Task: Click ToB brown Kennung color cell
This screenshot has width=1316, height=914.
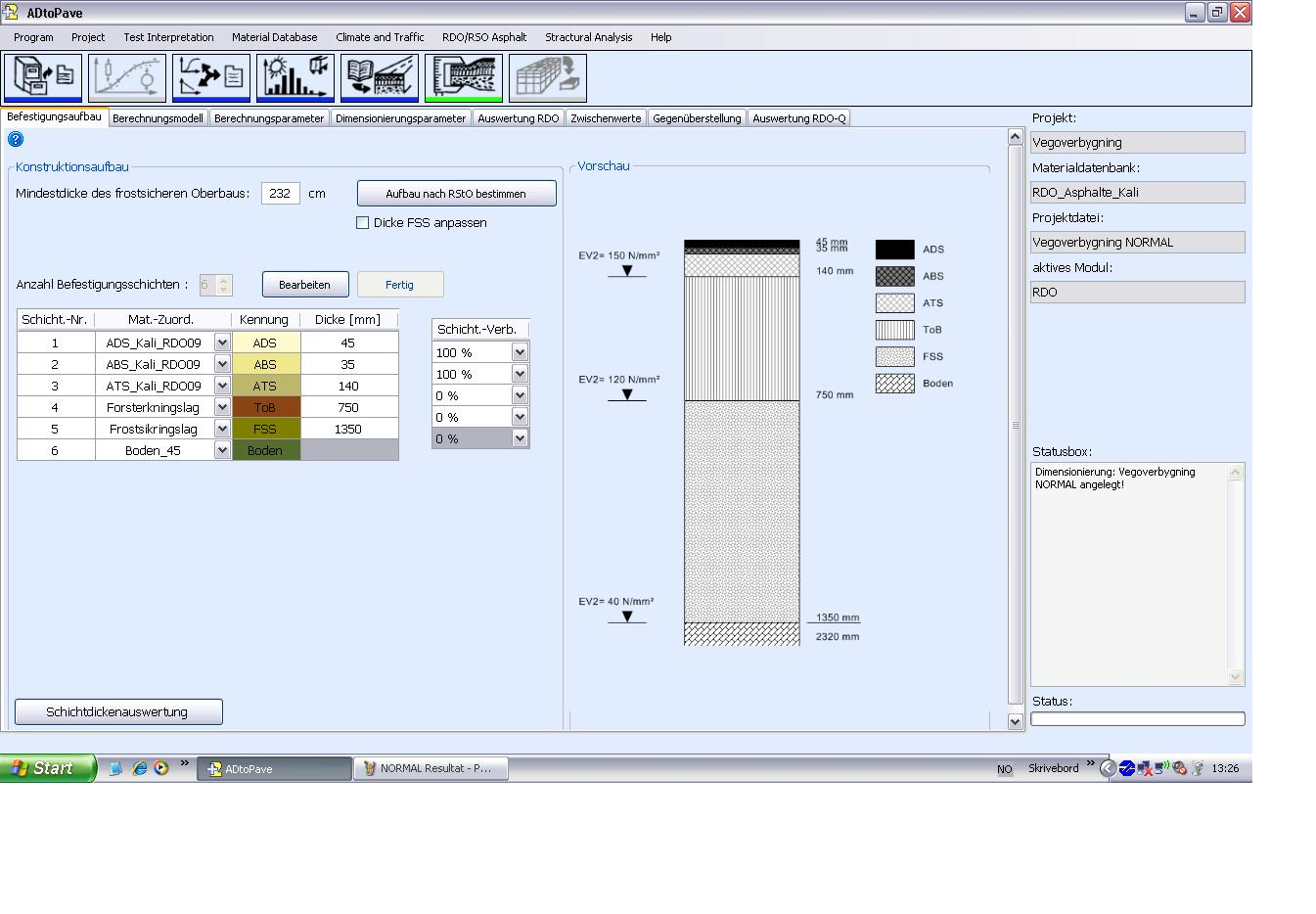Action: click(x=265, y=407)
